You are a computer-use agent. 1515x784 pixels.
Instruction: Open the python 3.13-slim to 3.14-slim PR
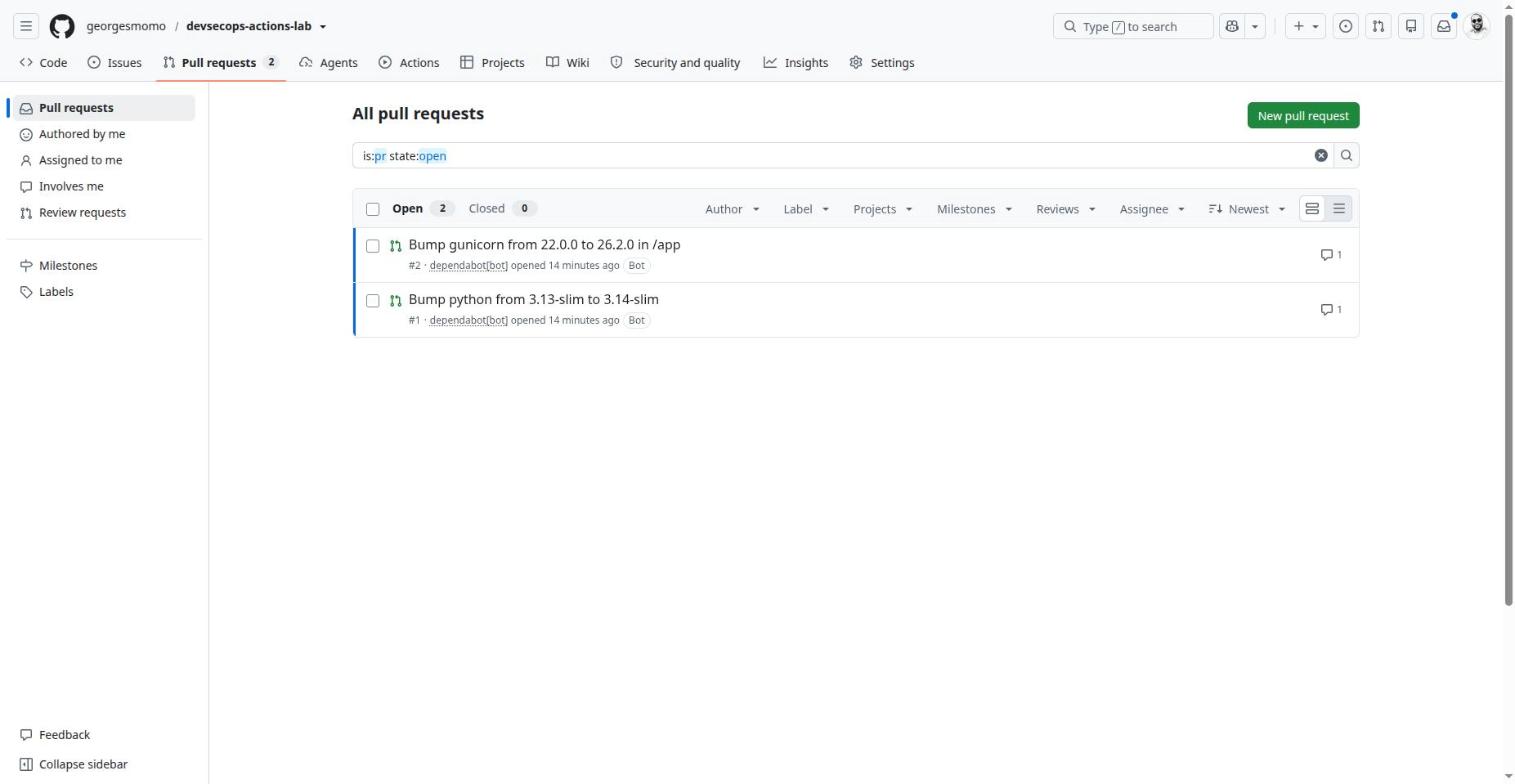(533, 300)
